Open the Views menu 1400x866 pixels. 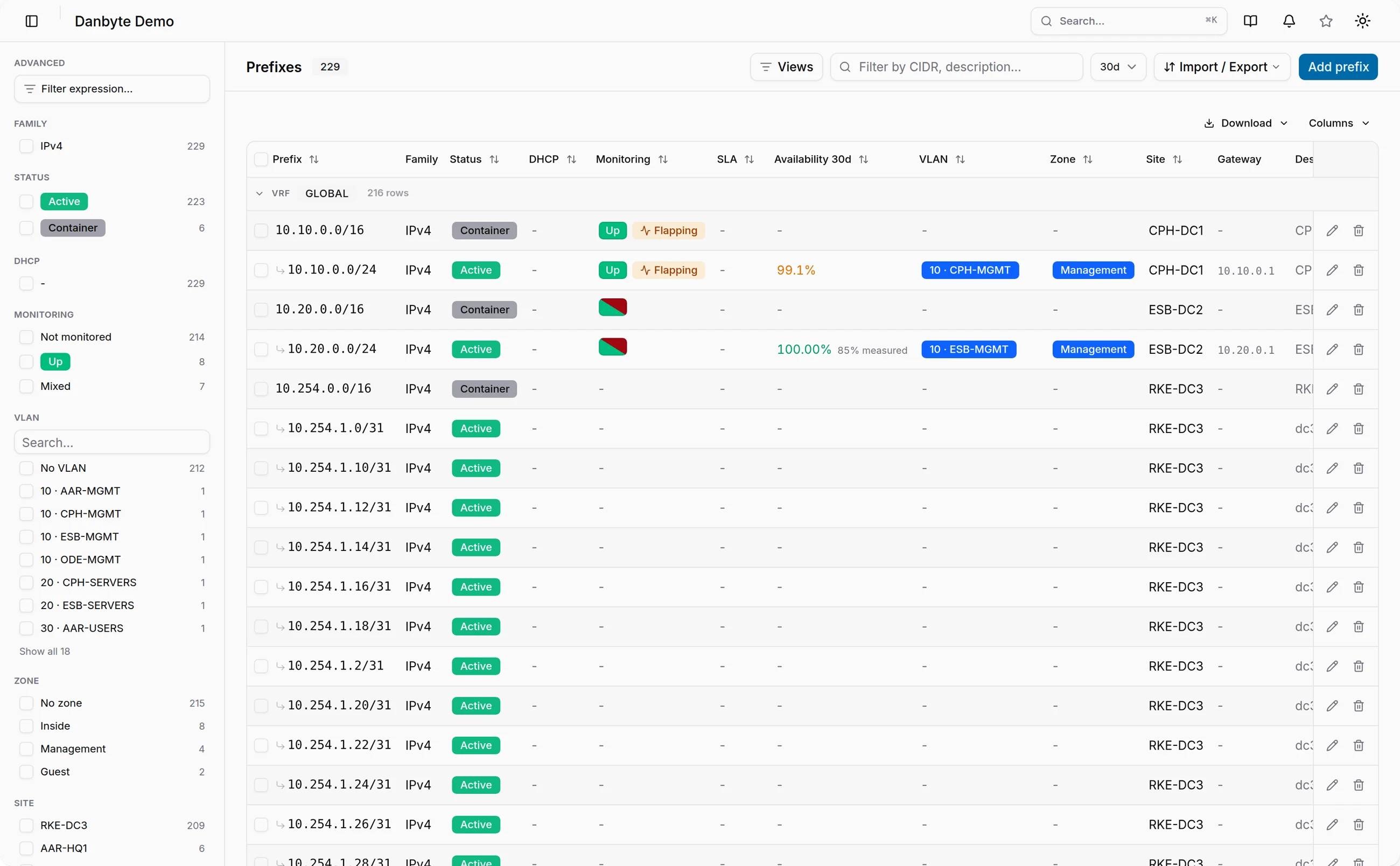click(x=786, y=67)
